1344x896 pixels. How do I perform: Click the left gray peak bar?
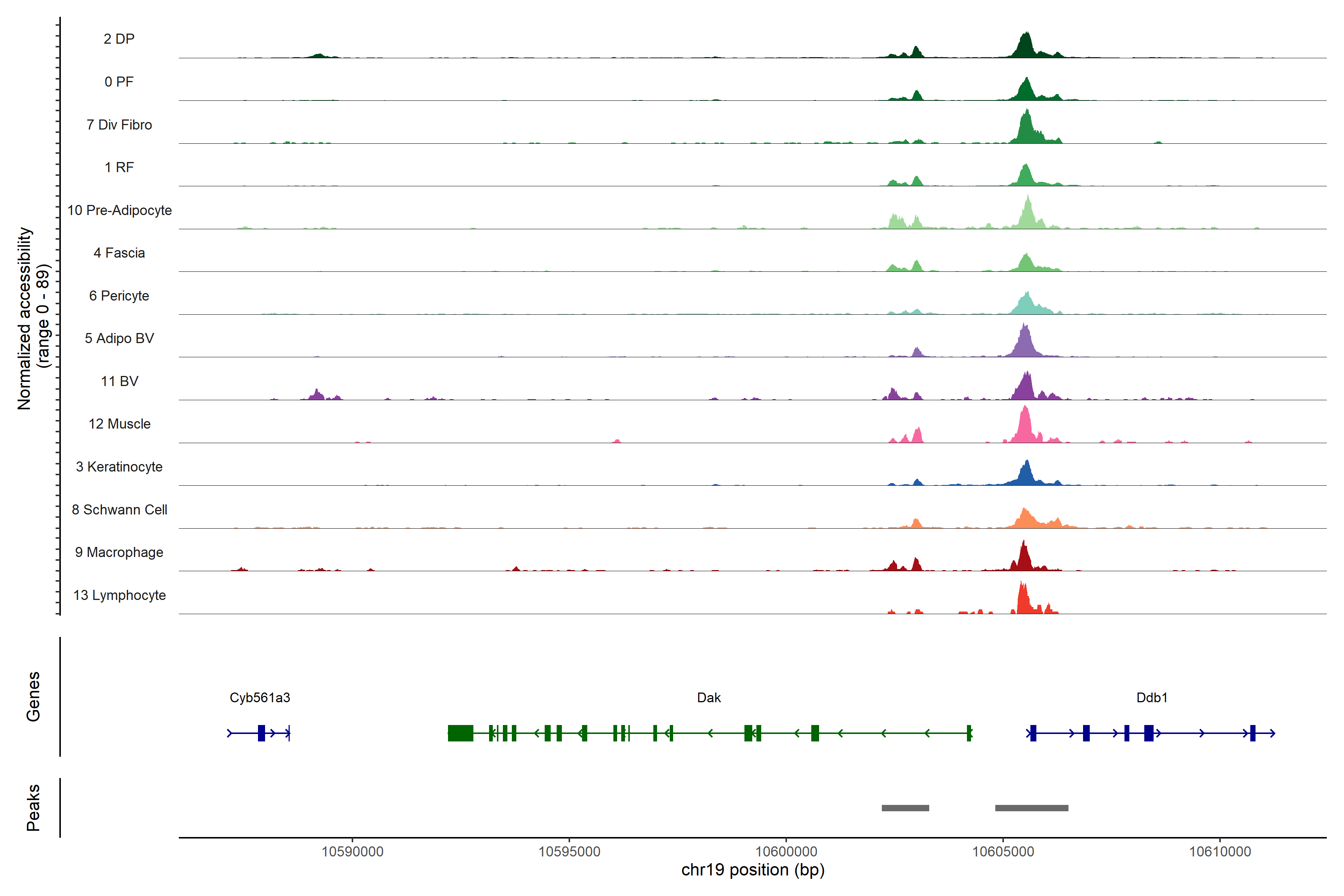[905, 808]
